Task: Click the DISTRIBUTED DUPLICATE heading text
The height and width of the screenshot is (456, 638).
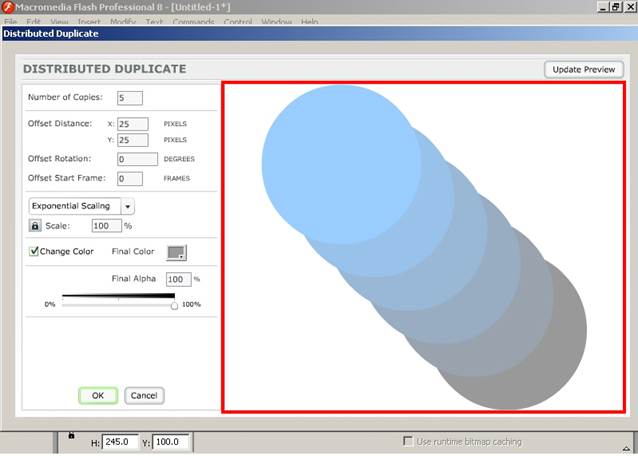Action: (105, 69)
